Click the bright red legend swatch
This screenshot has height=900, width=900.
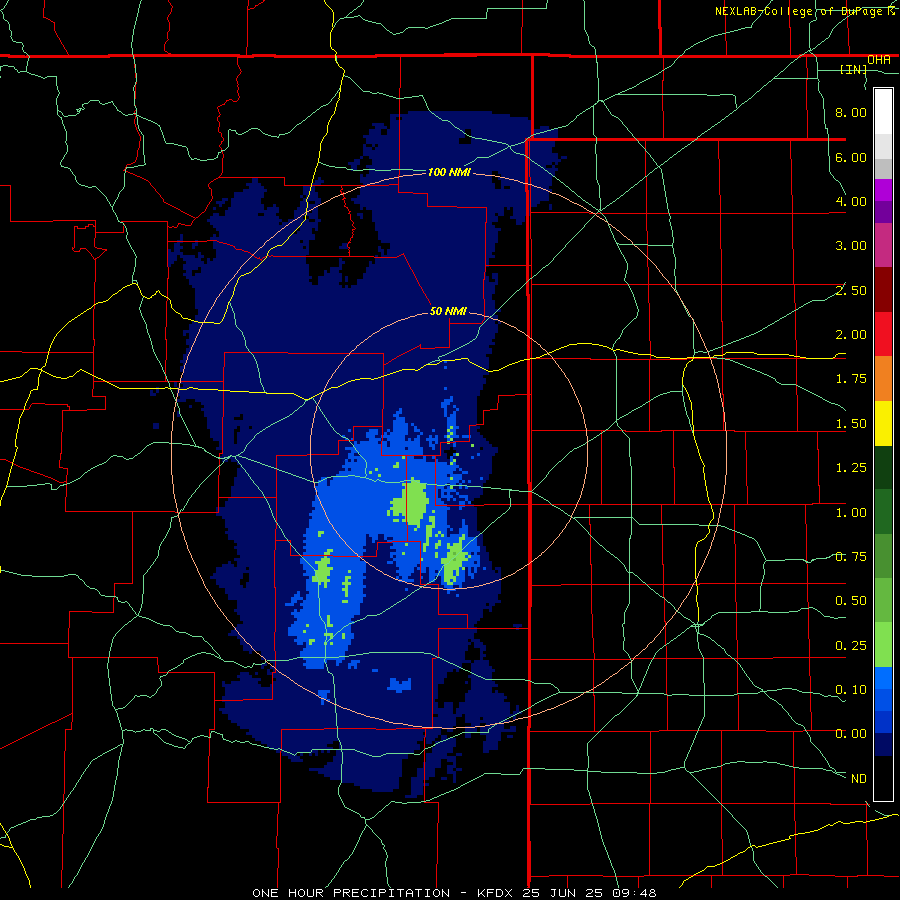pyautogui.click(x=883, y=334)
